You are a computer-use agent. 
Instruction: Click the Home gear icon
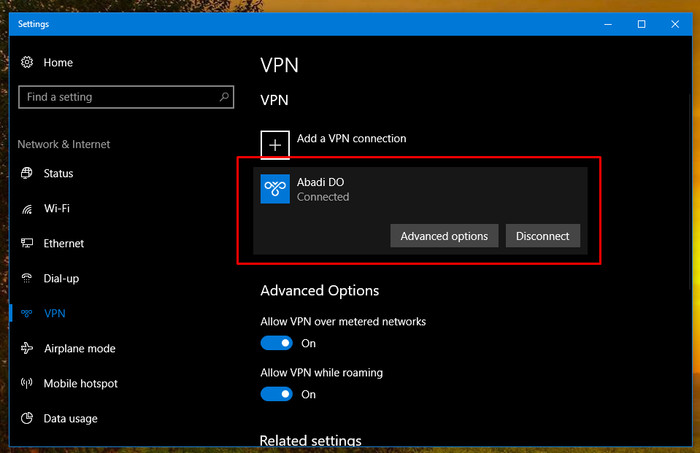tap(27, 62)
